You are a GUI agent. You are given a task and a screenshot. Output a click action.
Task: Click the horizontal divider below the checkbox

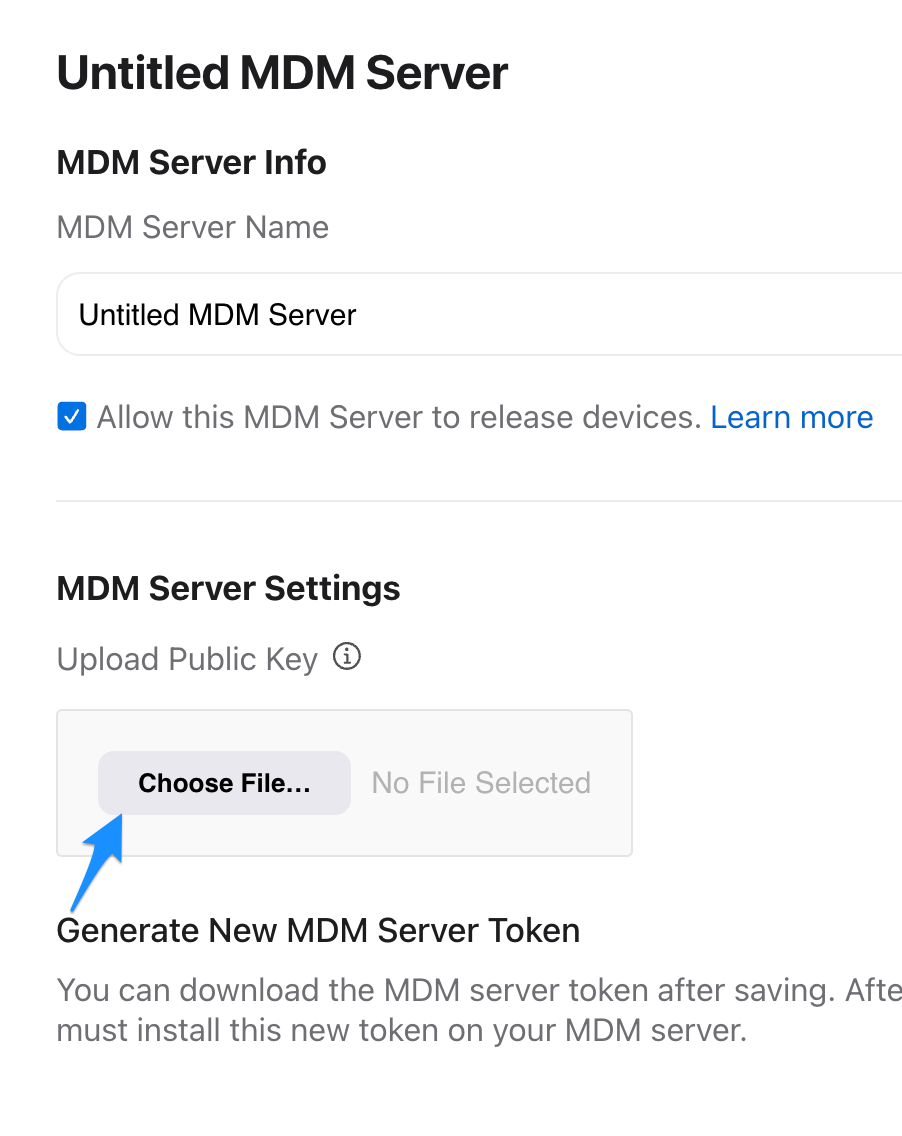pos(479,501)
